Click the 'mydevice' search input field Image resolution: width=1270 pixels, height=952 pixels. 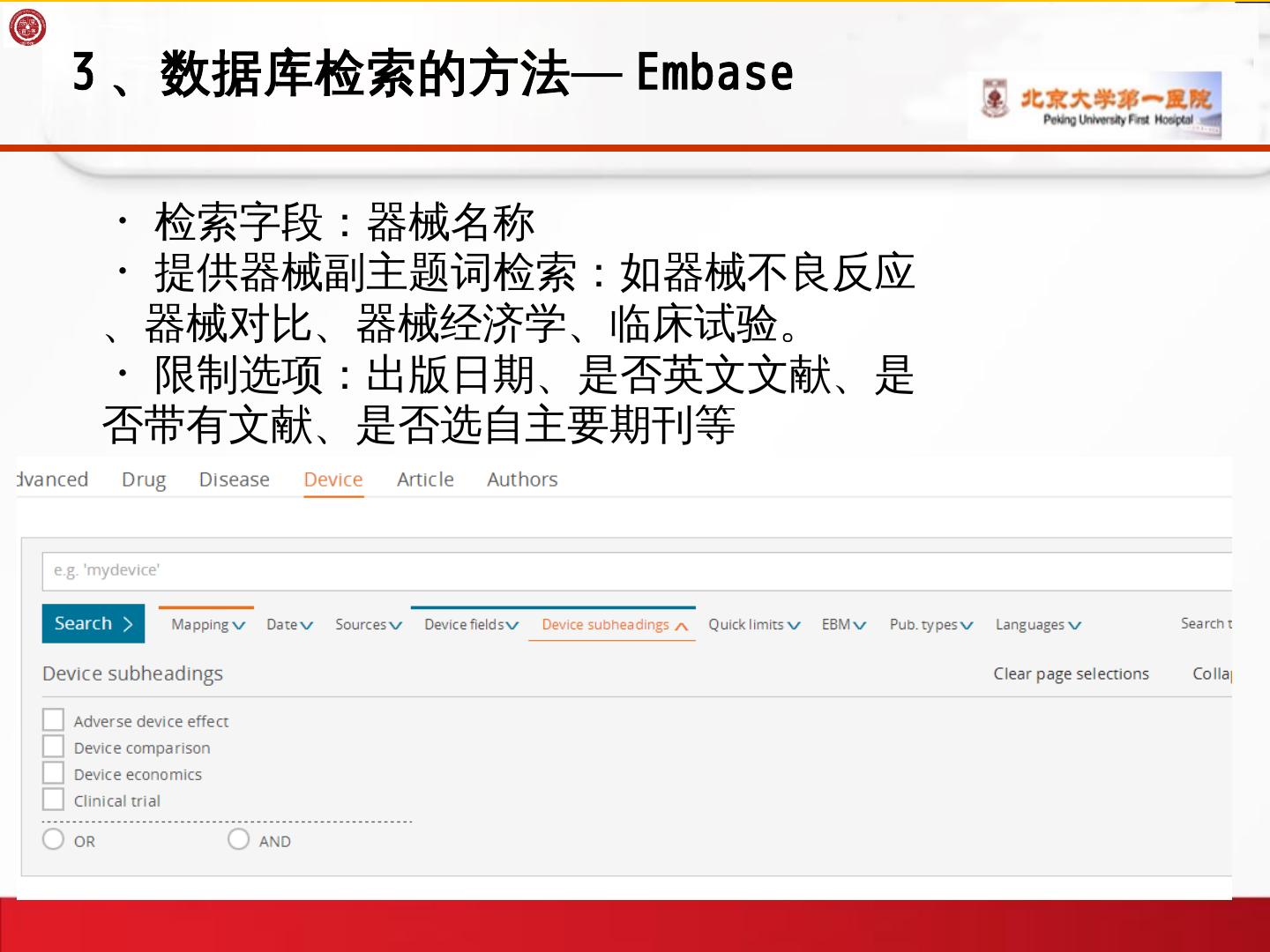pos(637,571)
